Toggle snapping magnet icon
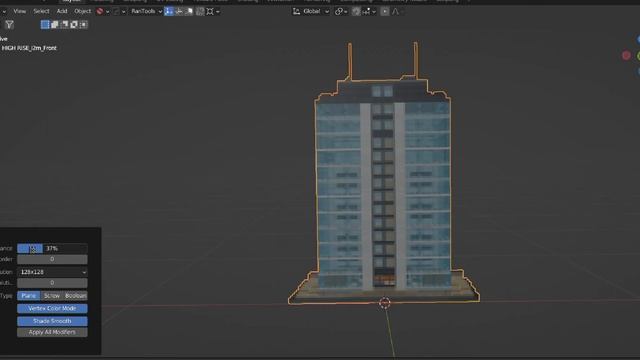 tap(356, 11)
